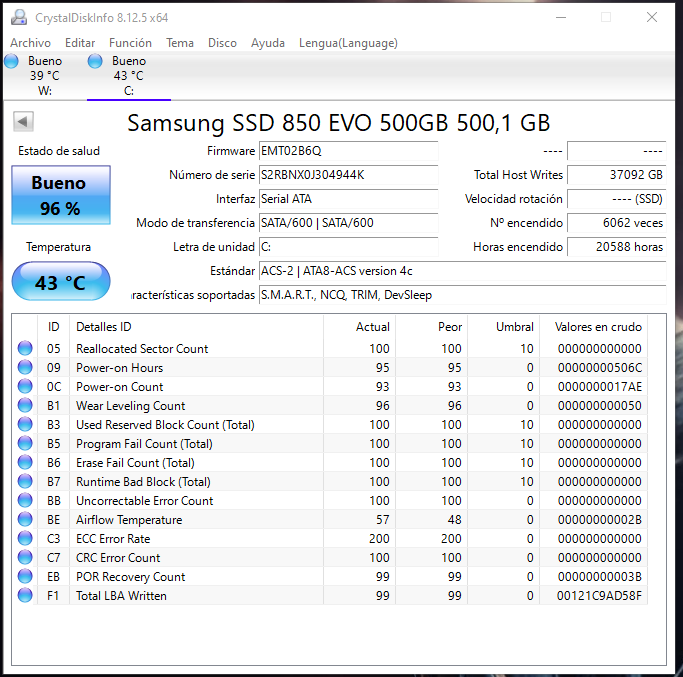This screenshot has height=677, width=683.
Task: Click the status orb for CRC Error Count
Action: point(25,557)
